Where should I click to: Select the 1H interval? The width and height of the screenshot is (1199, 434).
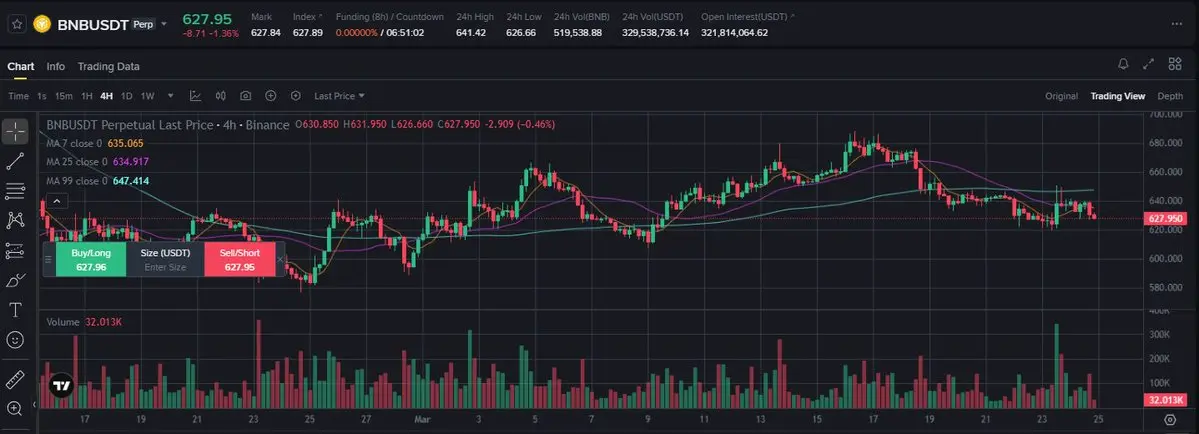coord(87,96)
